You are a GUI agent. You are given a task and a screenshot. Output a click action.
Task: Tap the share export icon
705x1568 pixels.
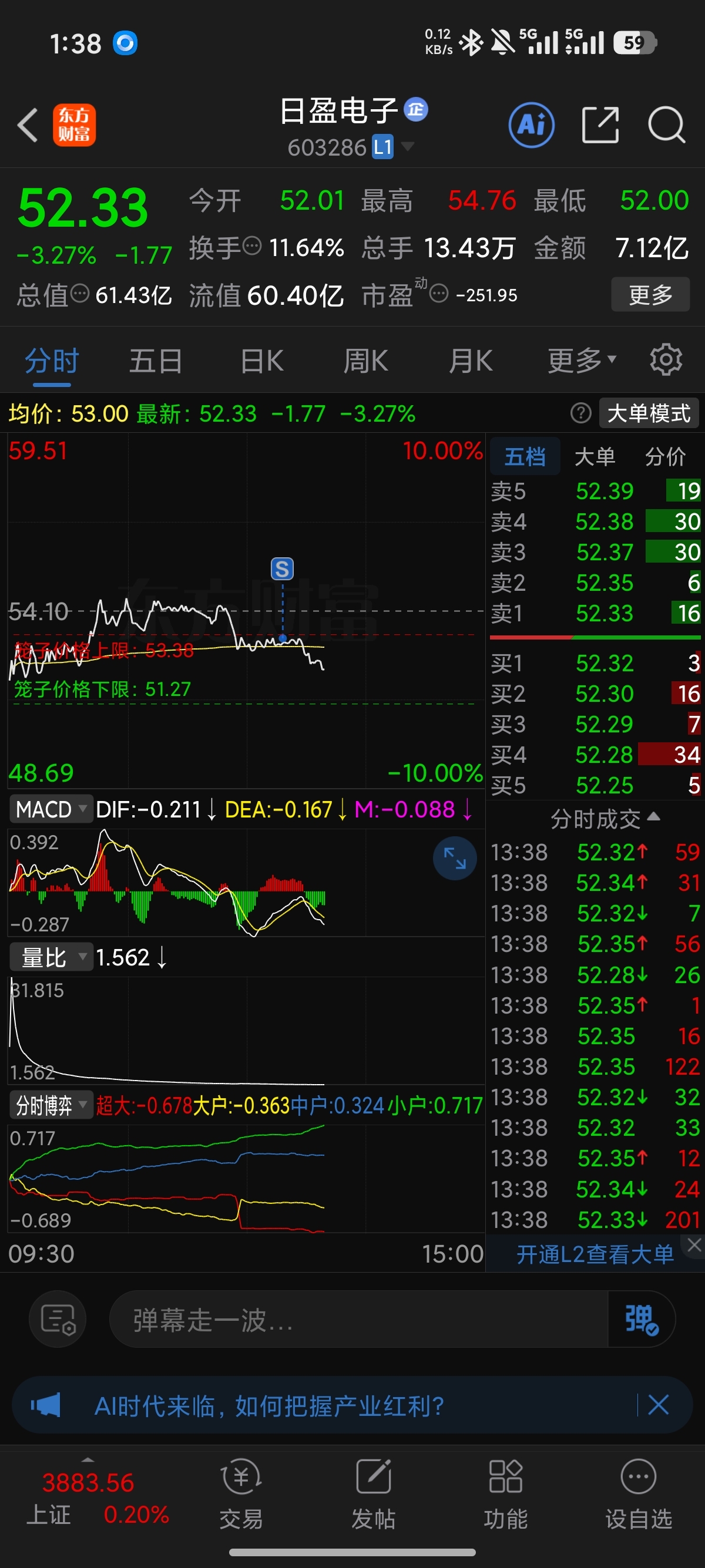click(x=600, y=125)
